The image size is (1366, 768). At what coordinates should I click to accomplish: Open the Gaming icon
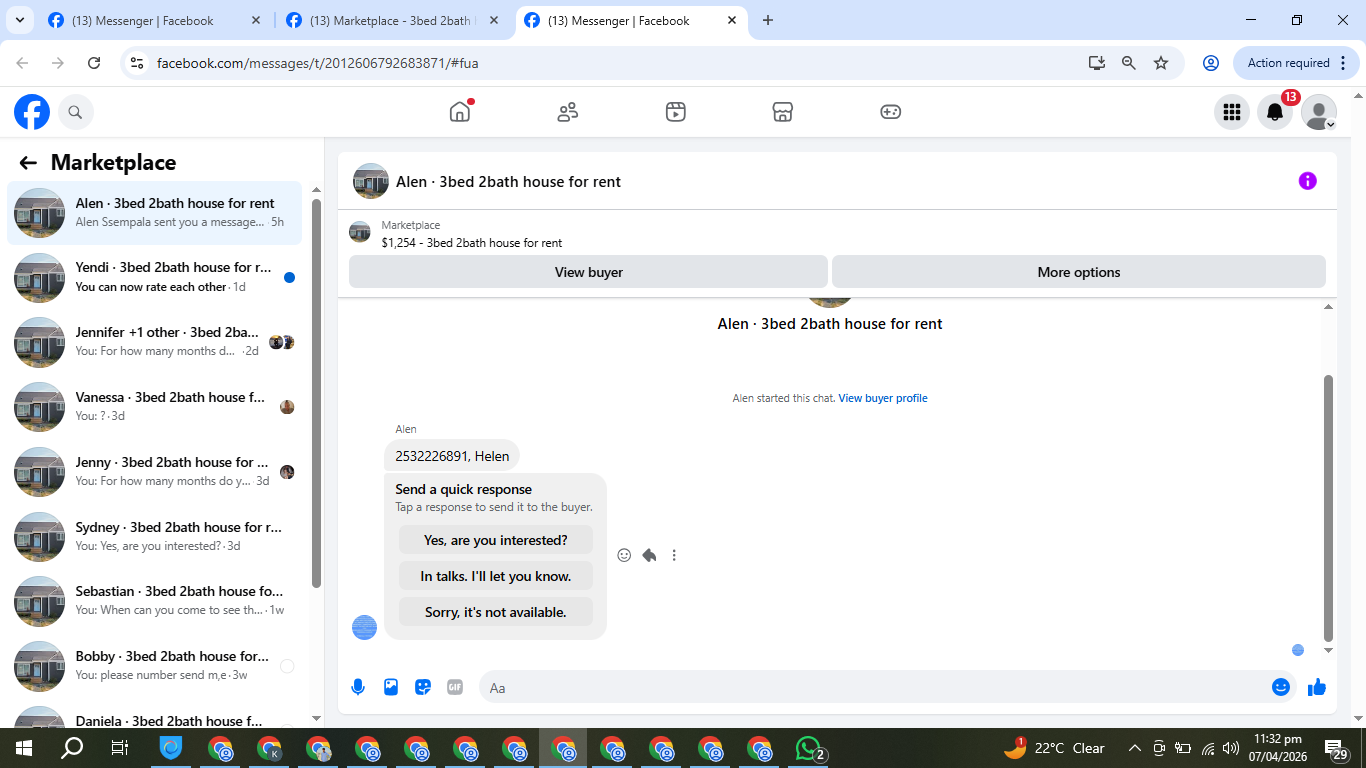pyautogui.click(x=891, y=112)
